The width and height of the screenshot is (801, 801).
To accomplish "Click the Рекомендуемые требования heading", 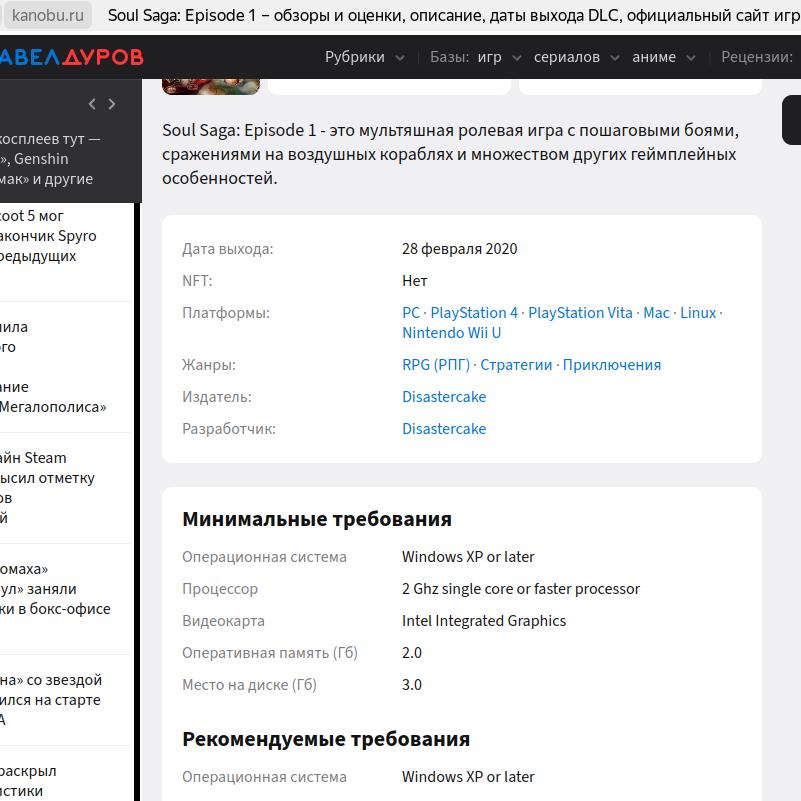I will coord(326,739).
